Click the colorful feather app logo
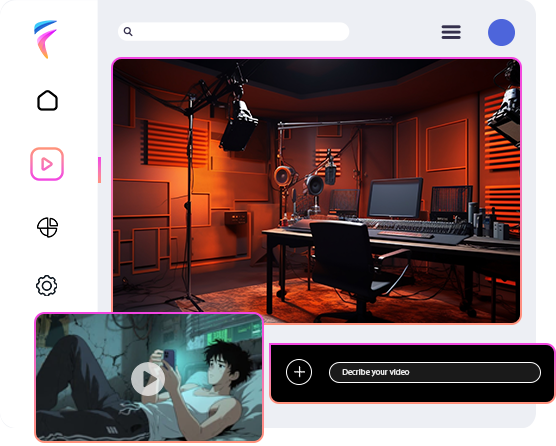Screen dimensions: 556x446 pyautogui.click(x=45, y=39)
